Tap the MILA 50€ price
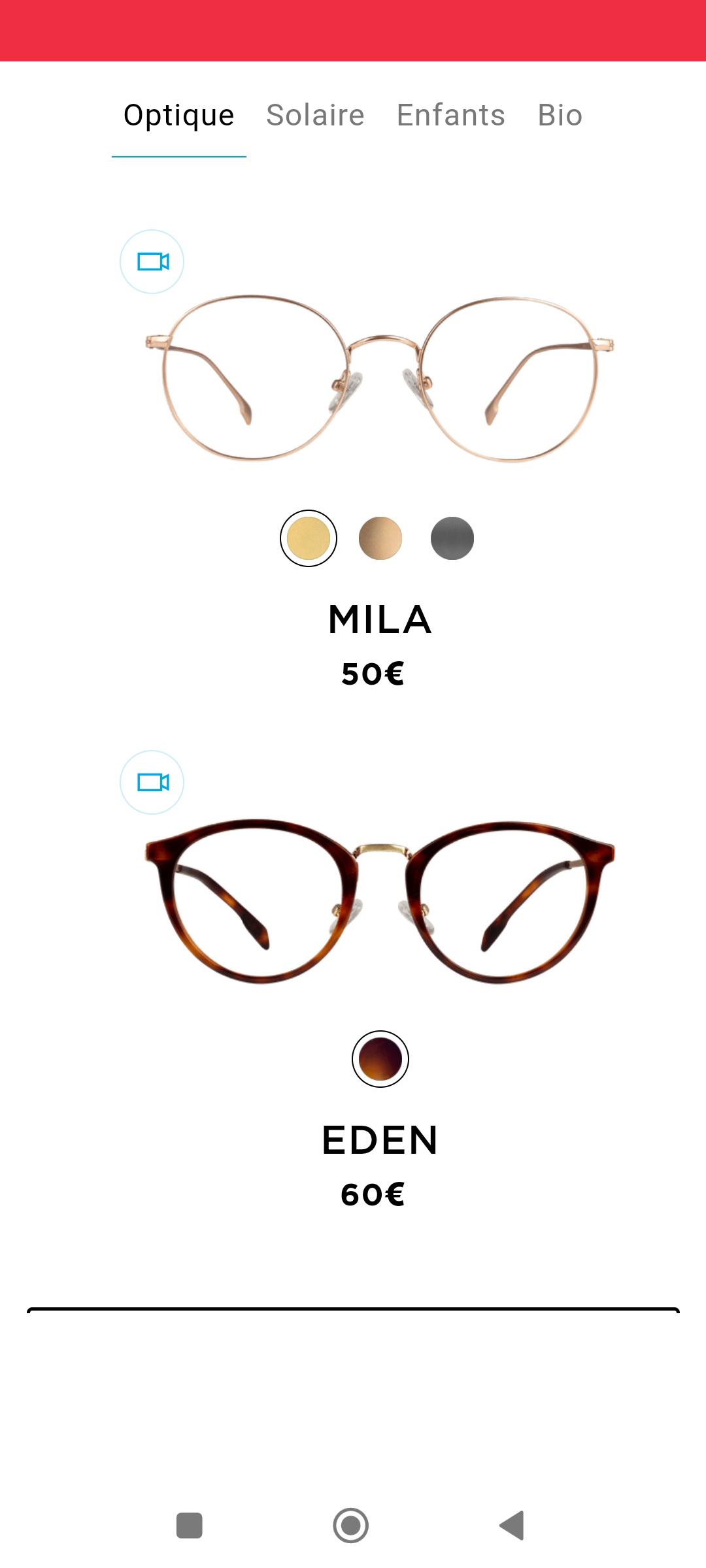 point(373,674)
